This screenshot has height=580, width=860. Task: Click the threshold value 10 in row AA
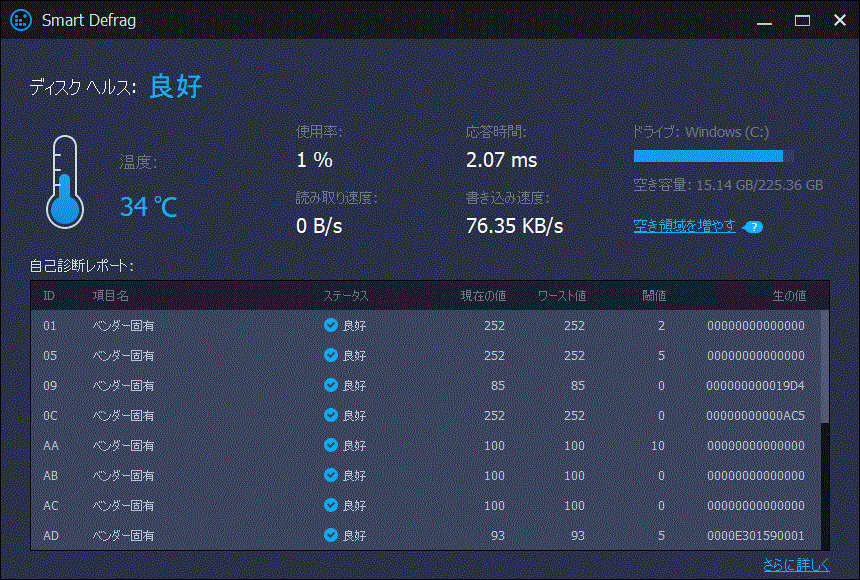(658, 446)
